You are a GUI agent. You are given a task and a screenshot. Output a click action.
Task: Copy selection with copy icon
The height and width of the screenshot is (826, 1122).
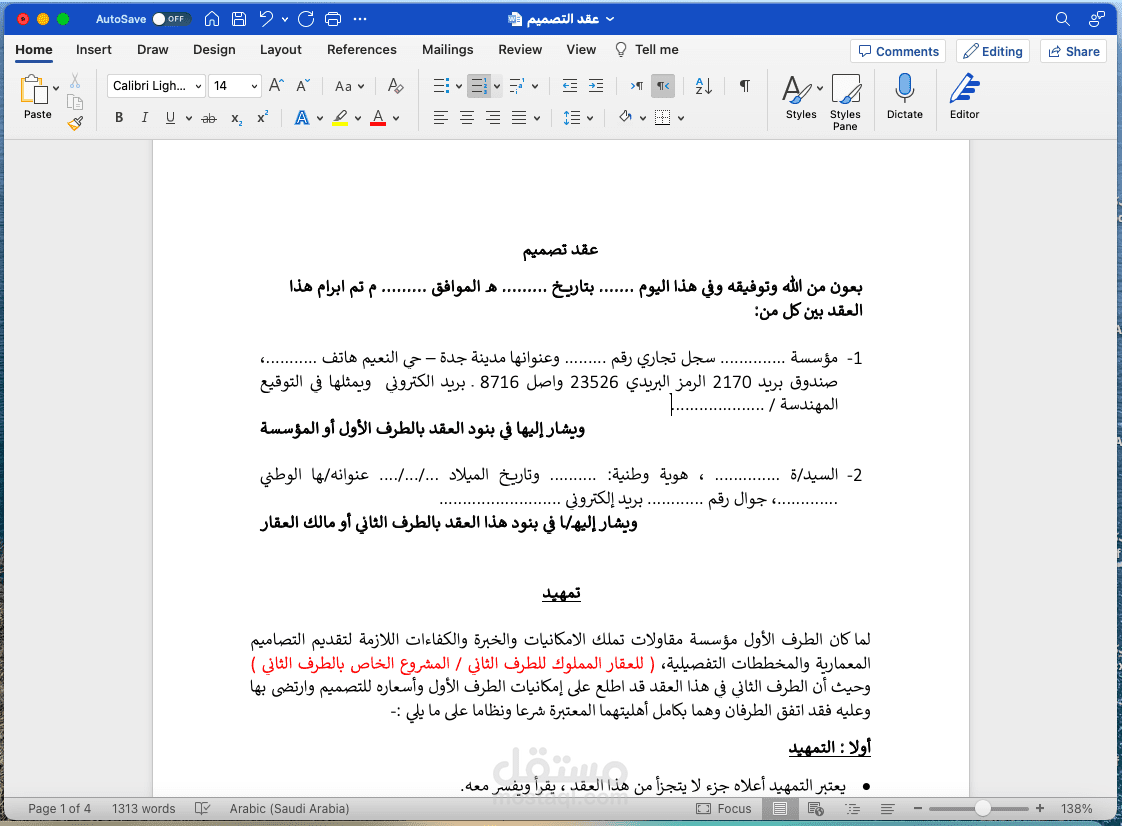pyautogui.click(x=75, y=102)
